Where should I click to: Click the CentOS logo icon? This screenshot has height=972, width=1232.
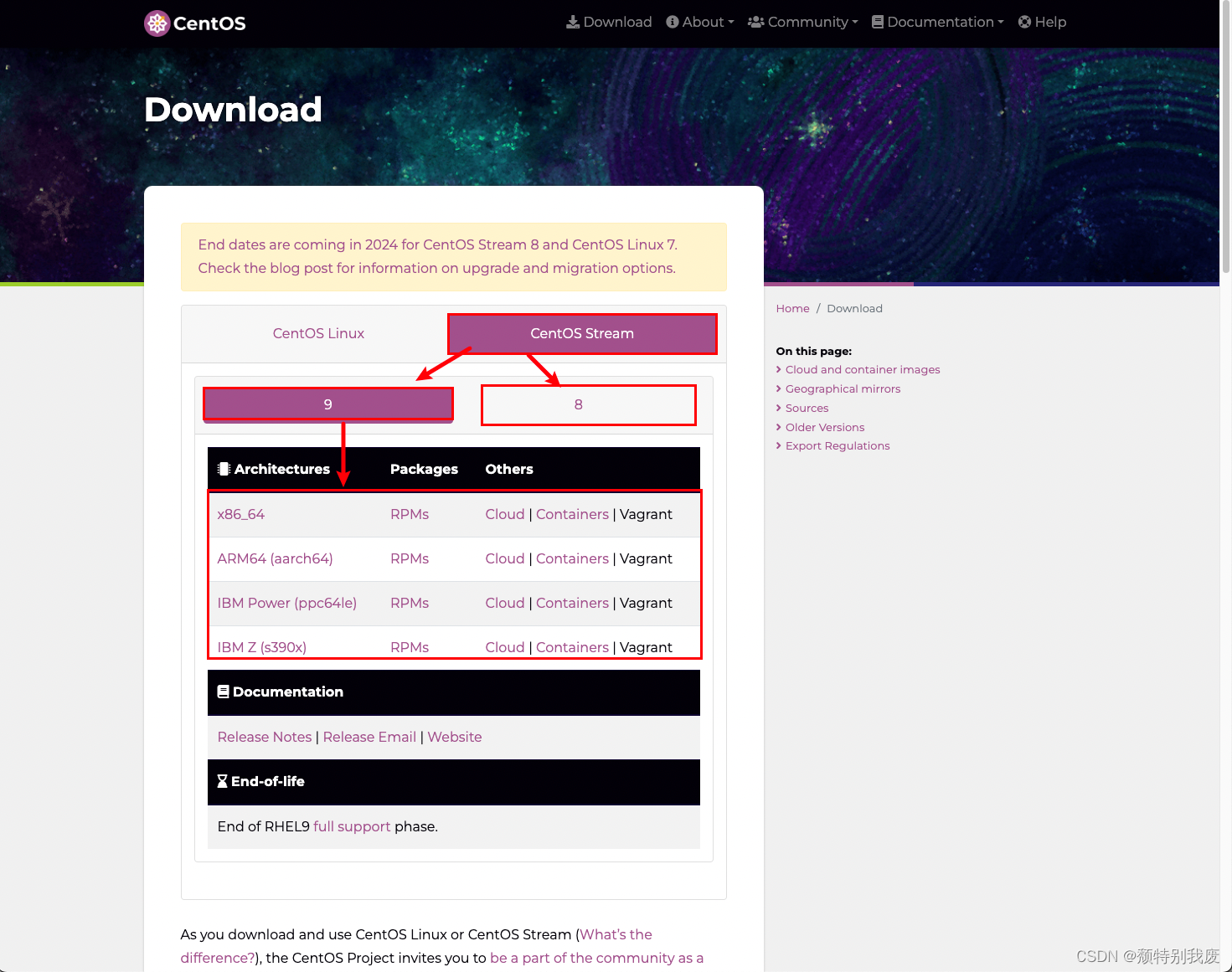[x=157, y=23]
